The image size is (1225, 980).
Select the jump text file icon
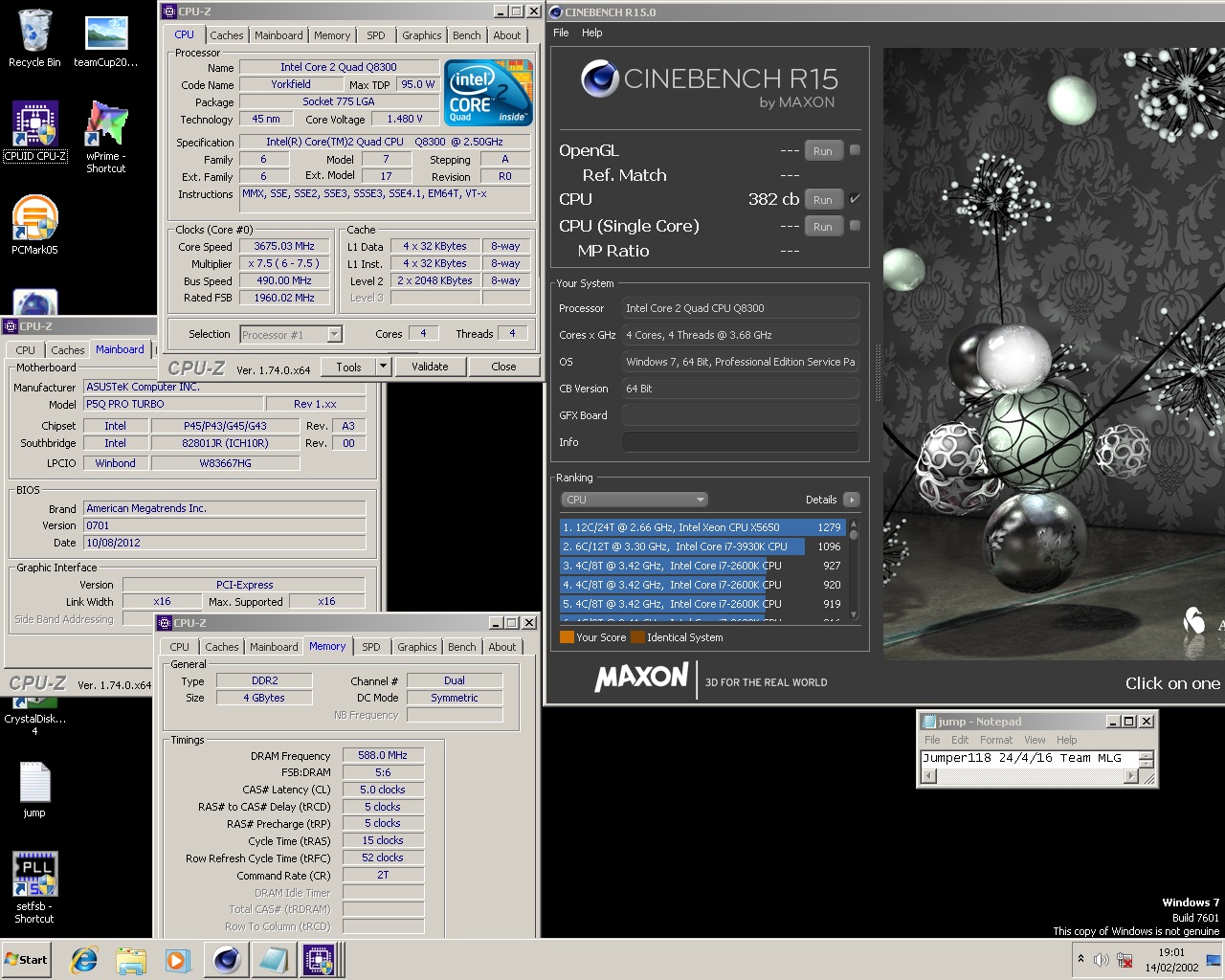34,790
